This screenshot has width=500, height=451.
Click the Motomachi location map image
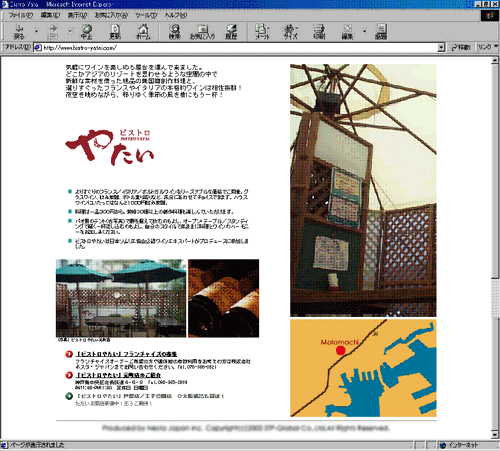click(363, 368)
